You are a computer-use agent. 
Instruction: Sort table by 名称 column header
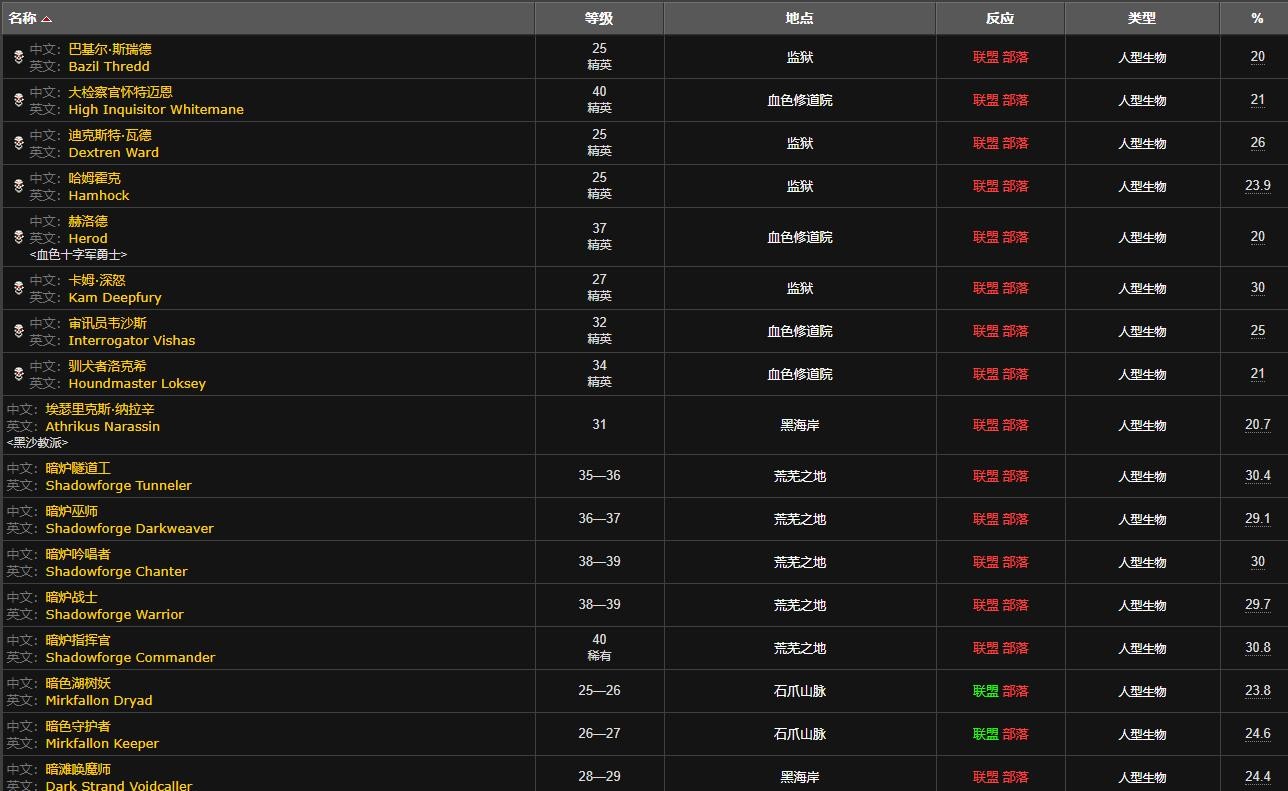23,18
